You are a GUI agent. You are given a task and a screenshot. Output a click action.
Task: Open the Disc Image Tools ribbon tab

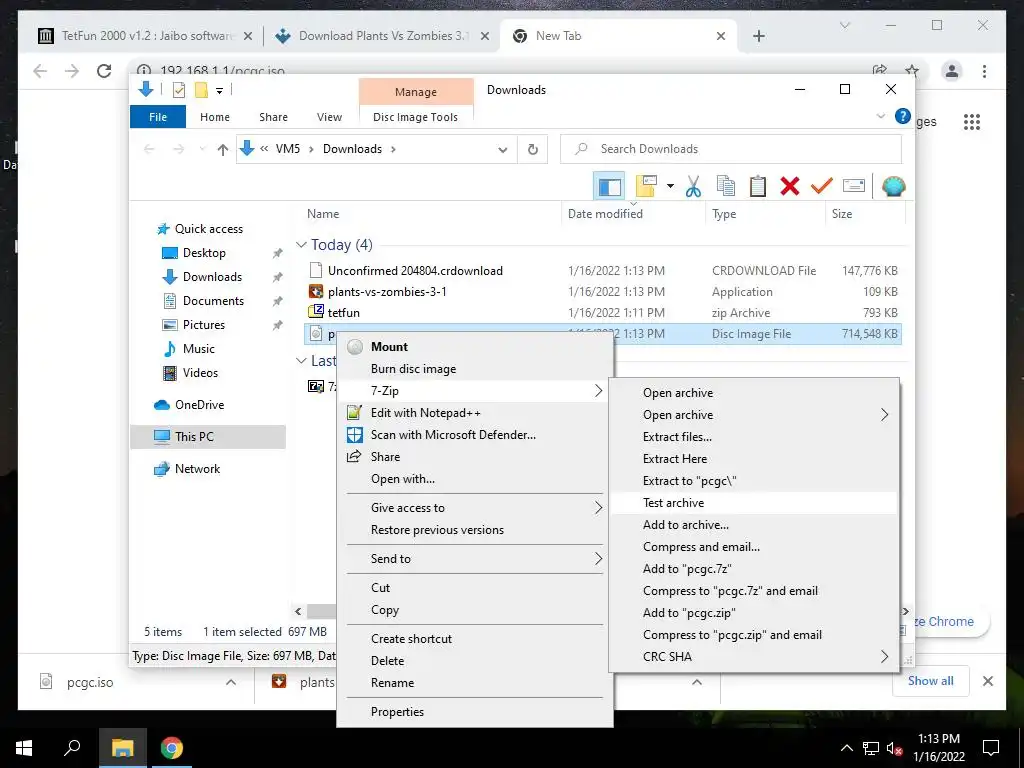click(415, 117)
